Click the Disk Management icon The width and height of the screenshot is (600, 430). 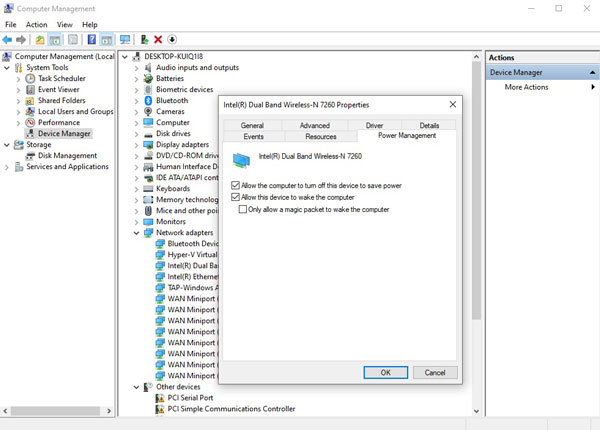30,156
